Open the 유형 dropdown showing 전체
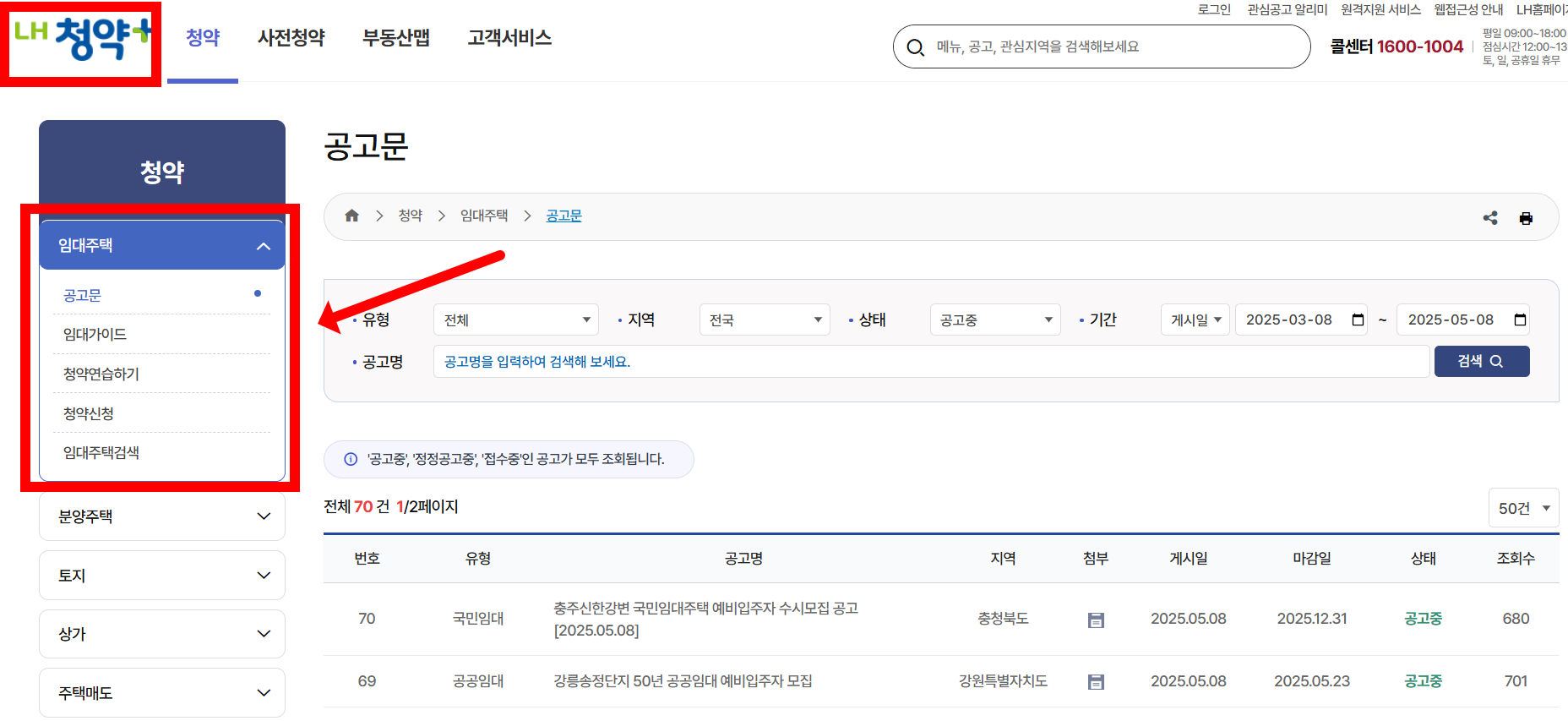Image resolution: width=1568 pixels, height=721 pixels. pyautogui.click(x=516, y=320)
